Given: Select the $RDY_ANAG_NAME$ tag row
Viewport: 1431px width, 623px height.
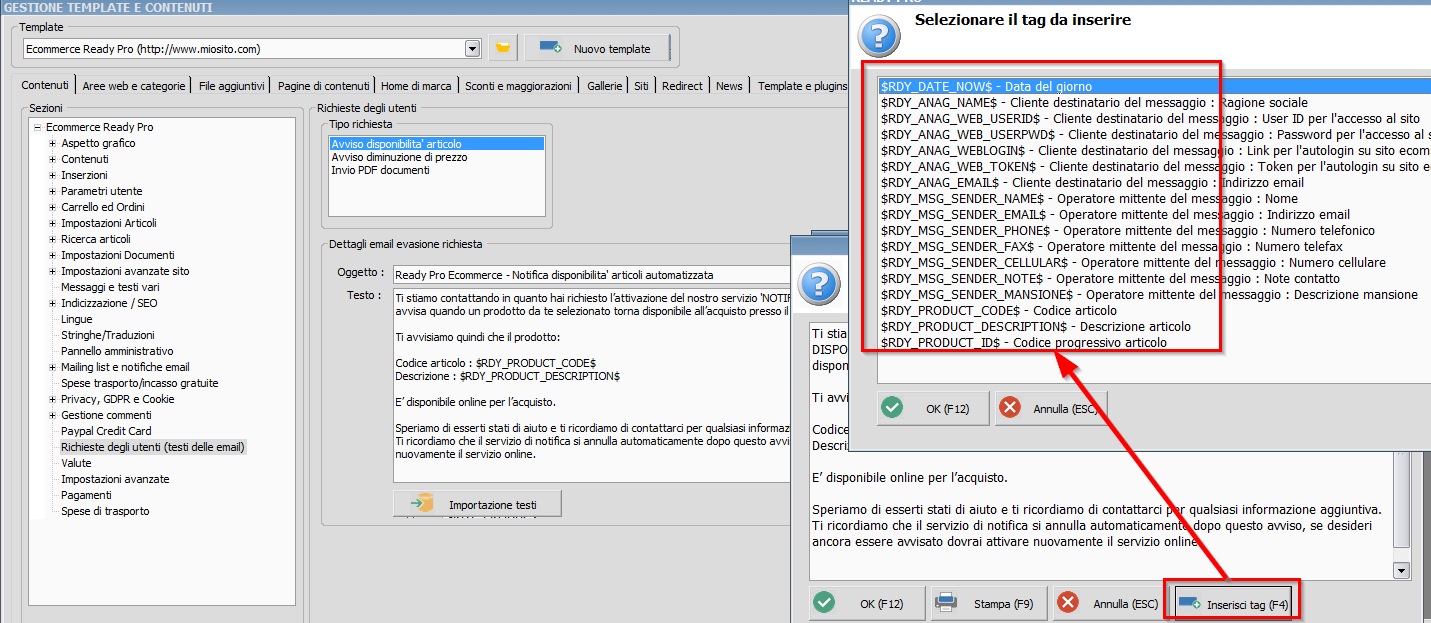Looking at the screenshot, I should click(x=1154, y=103).
